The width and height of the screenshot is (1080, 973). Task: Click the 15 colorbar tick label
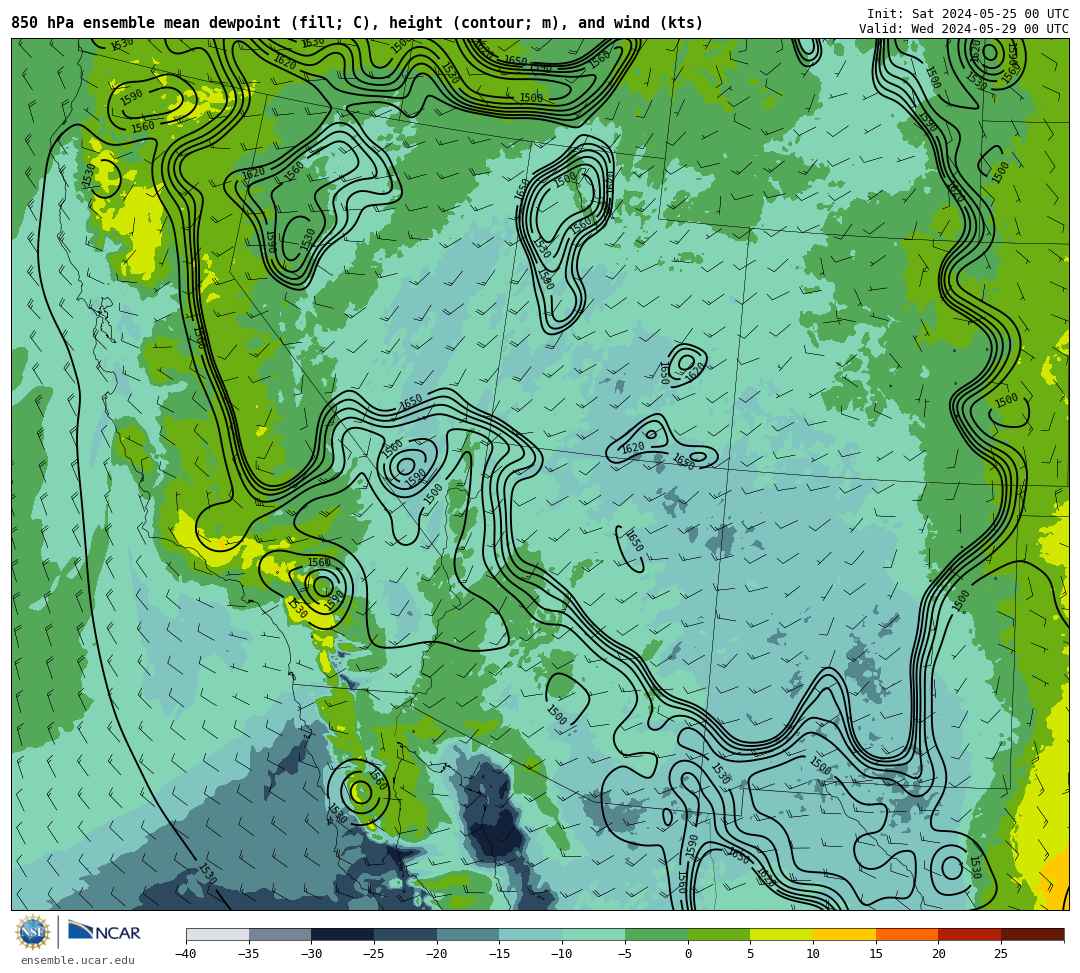tap(876, 954)
